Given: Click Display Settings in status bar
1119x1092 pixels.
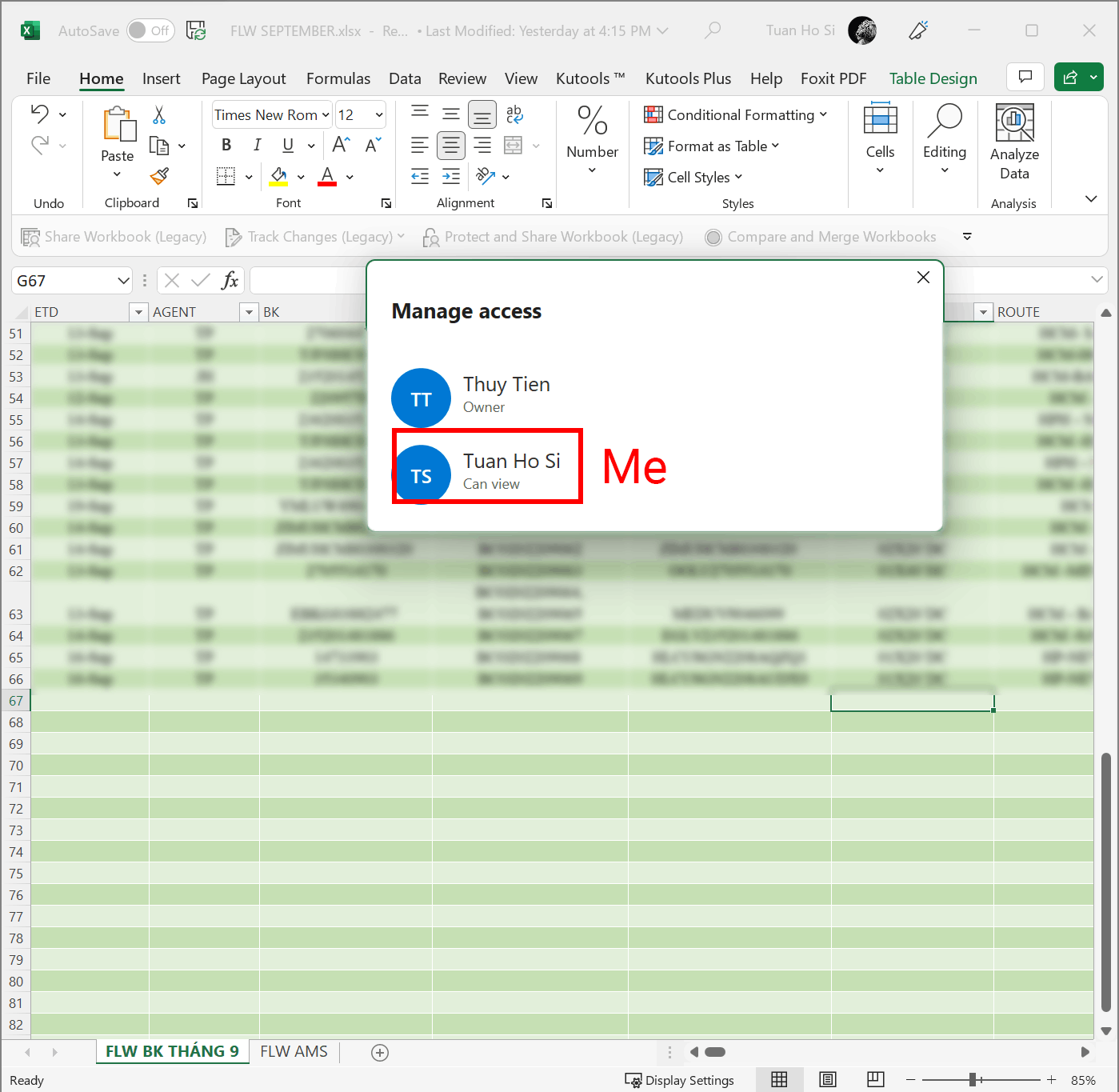Looking at the screenshot, I should 680,1080.
